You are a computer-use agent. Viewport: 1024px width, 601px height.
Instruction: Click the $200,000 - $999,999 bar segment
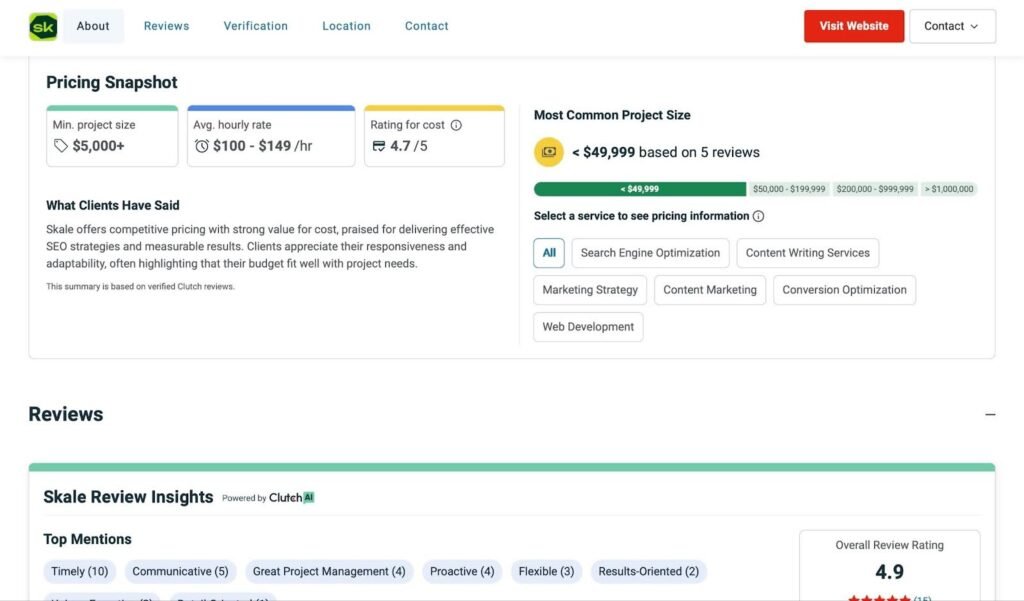pos(875,189)
